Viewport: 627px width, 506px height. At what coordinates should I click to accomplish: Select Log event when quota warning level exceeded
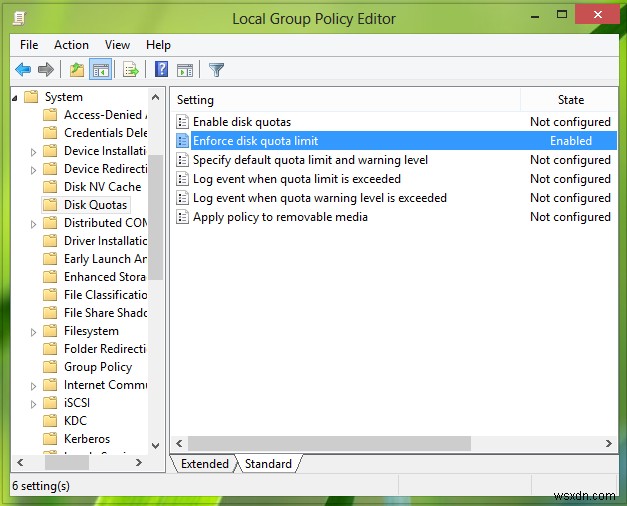320,198
